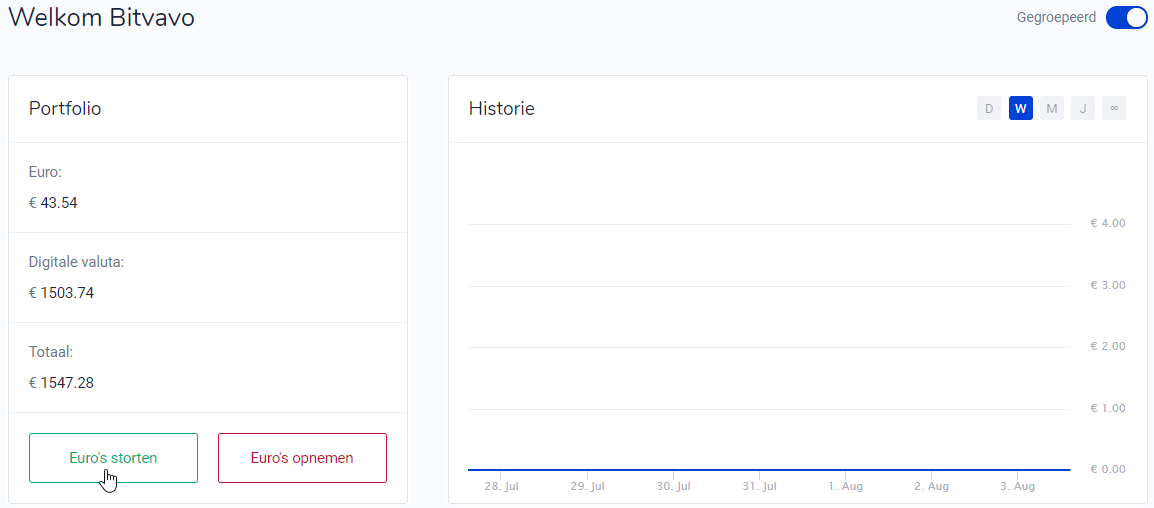Click the Portfolio panel title
Screen dimensions: 1154x508
click(65, 109)
